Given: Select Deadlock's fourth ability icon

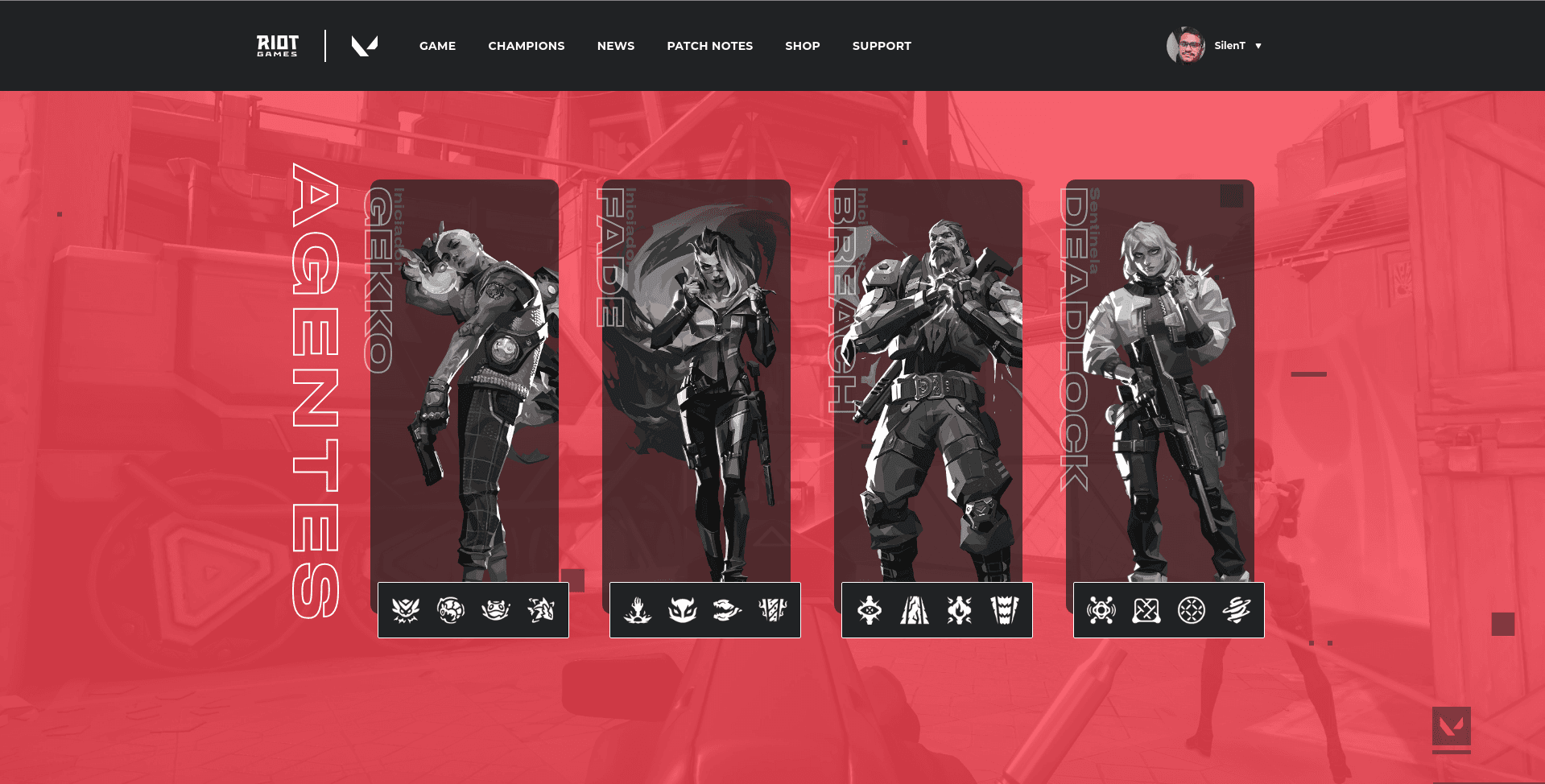Looking at the screenshot, I should point(1237,610).
